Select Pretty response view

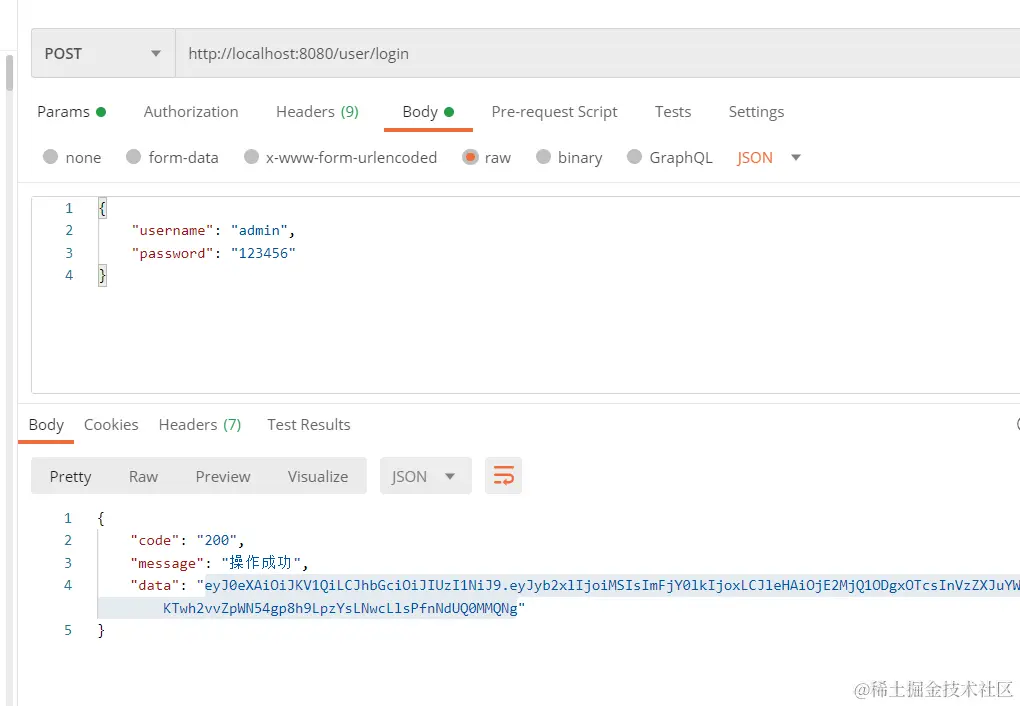tap(70, 476)
